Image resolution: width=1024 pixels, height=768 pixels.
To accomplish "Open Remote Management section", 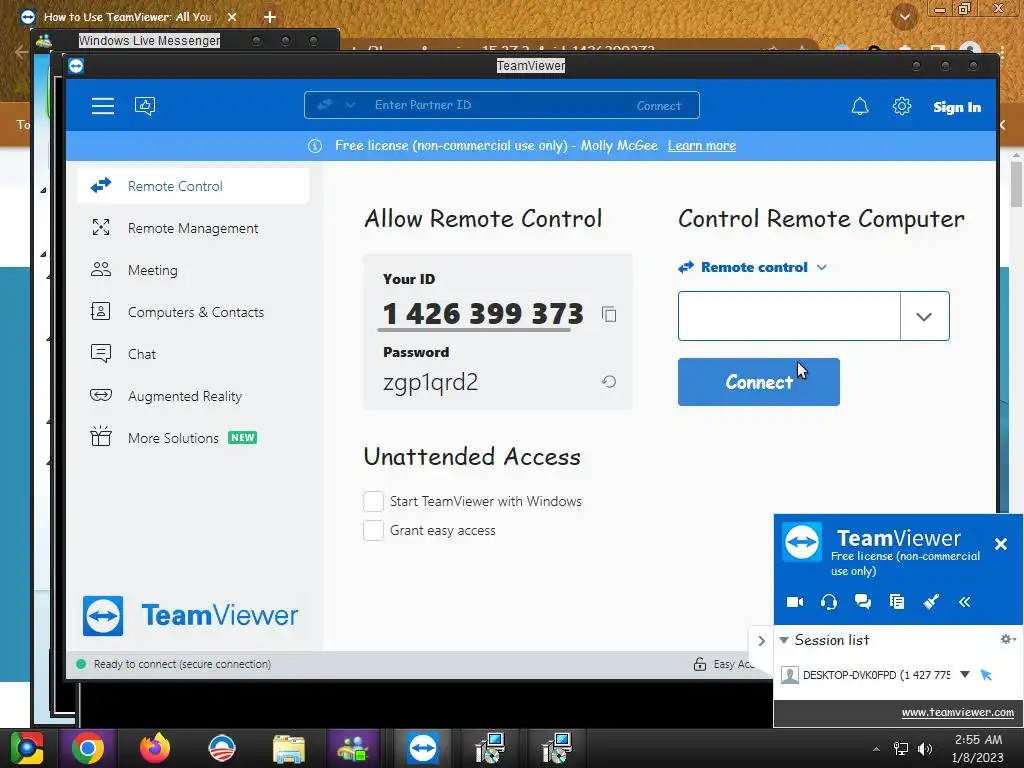I will [193, 228].
